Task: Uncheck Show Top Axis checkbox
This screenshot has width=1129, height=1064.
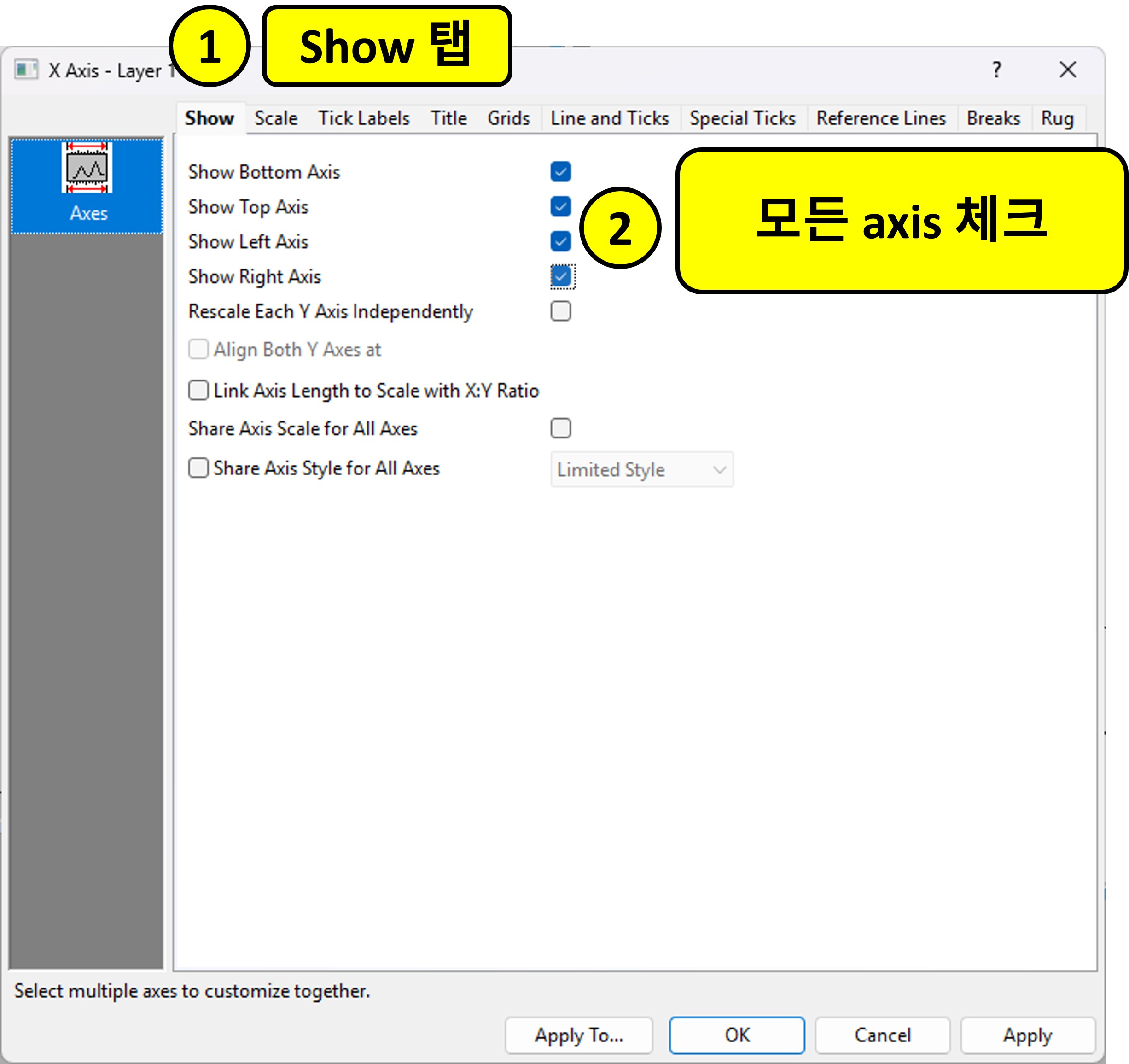Action: 560,207
